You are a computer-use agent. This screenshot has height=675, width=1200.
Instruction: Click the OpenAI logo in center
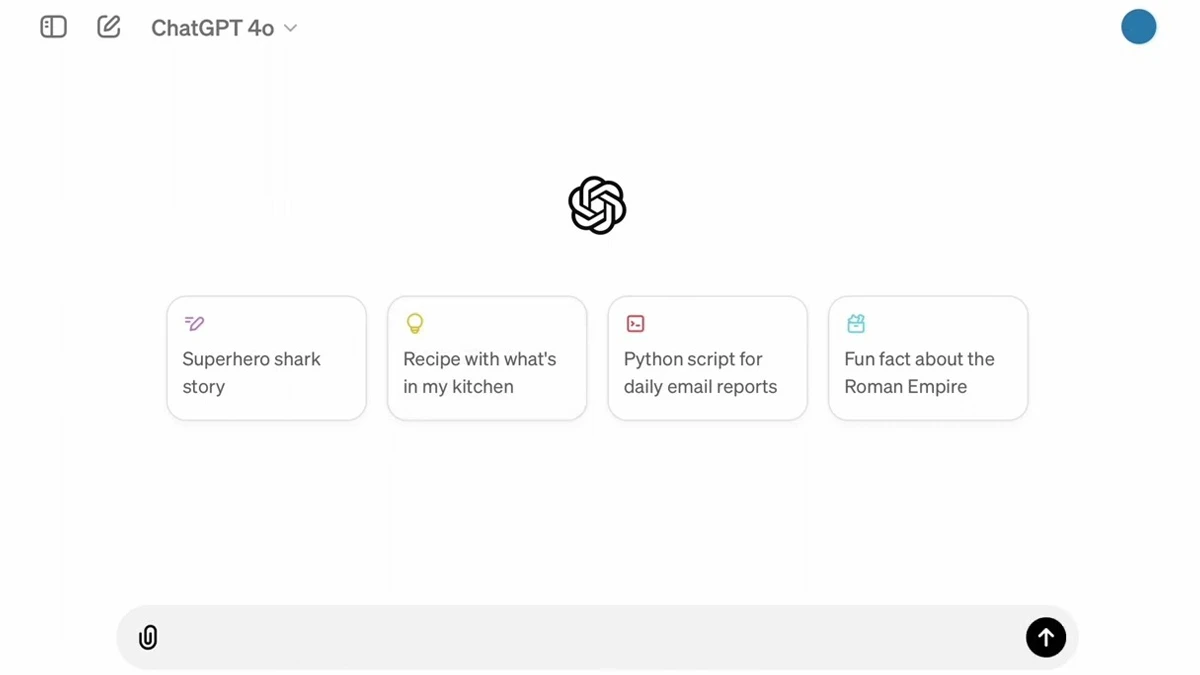597,205
